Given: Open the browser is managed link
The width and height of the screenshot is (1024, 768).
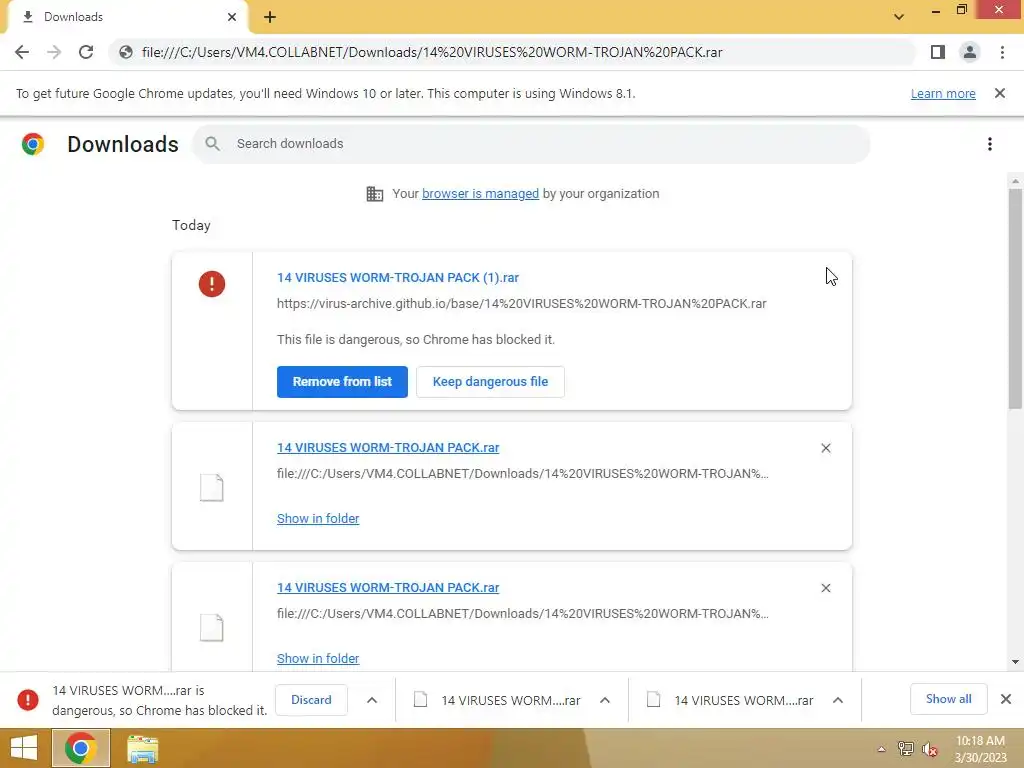Looking at the screenshot, I should point(481,194).
